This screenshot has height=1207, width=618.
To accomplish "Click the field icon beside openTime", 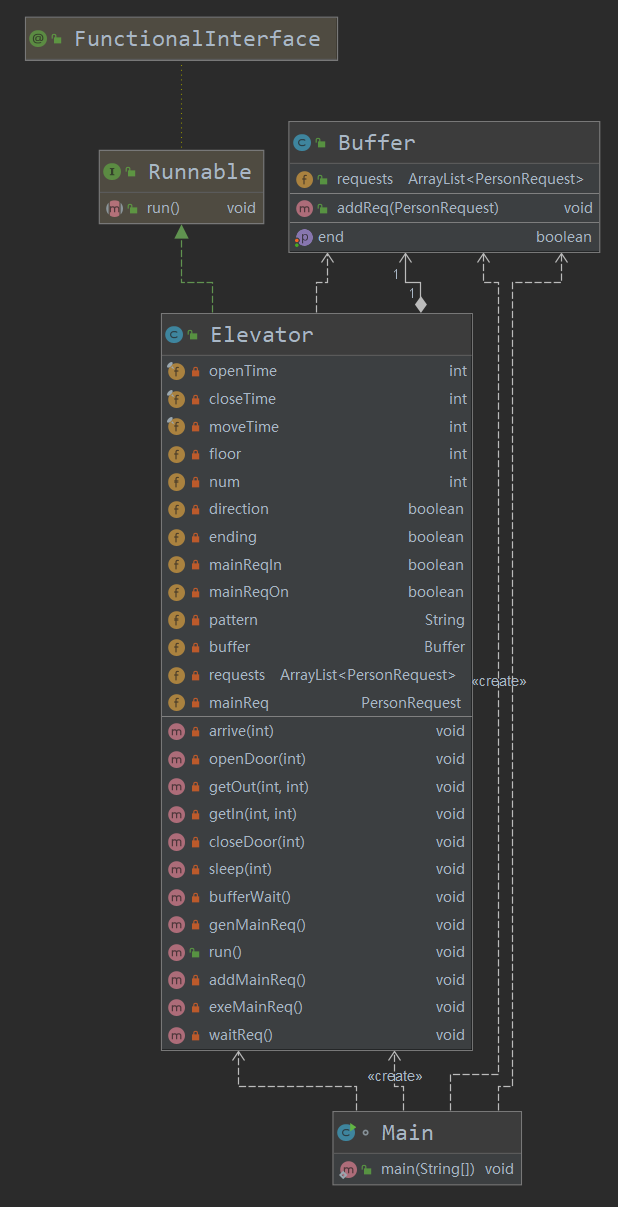I will pos(176,371).
